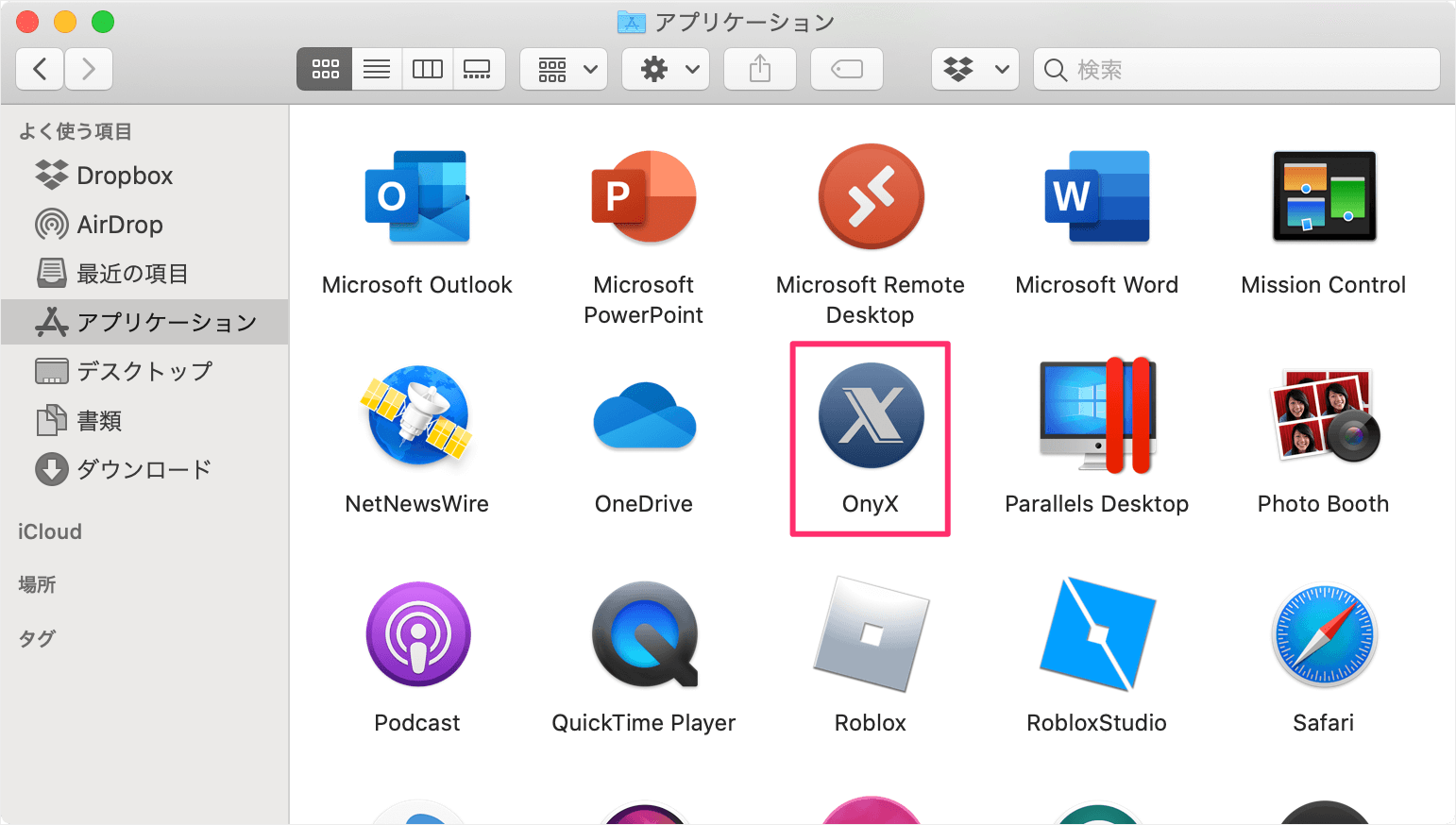Select the Parallels Desktop icon

[1097, 415]
